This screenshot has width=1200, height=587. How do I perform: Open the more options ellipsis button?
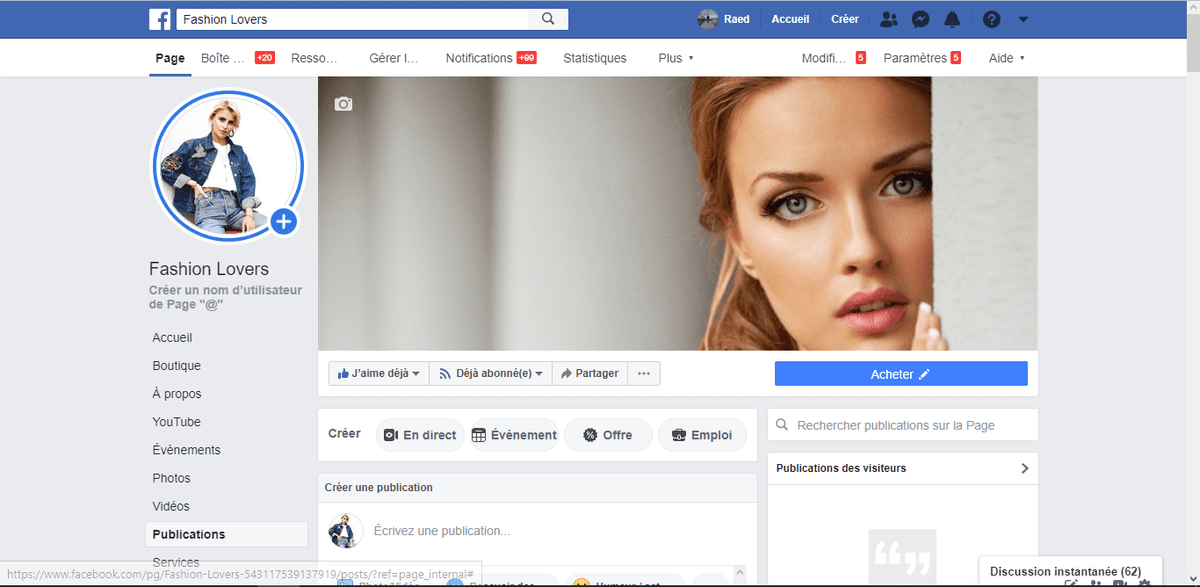(x=643, y=373)
